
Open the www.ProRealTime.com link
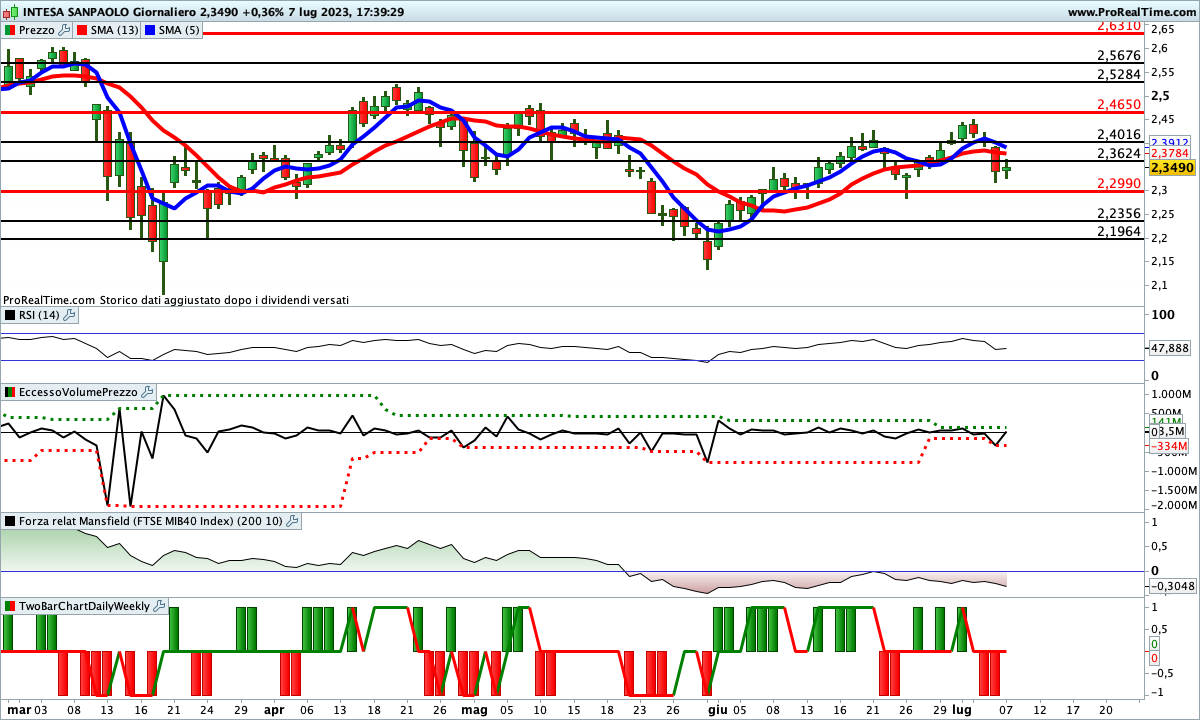click(1131, 12)
